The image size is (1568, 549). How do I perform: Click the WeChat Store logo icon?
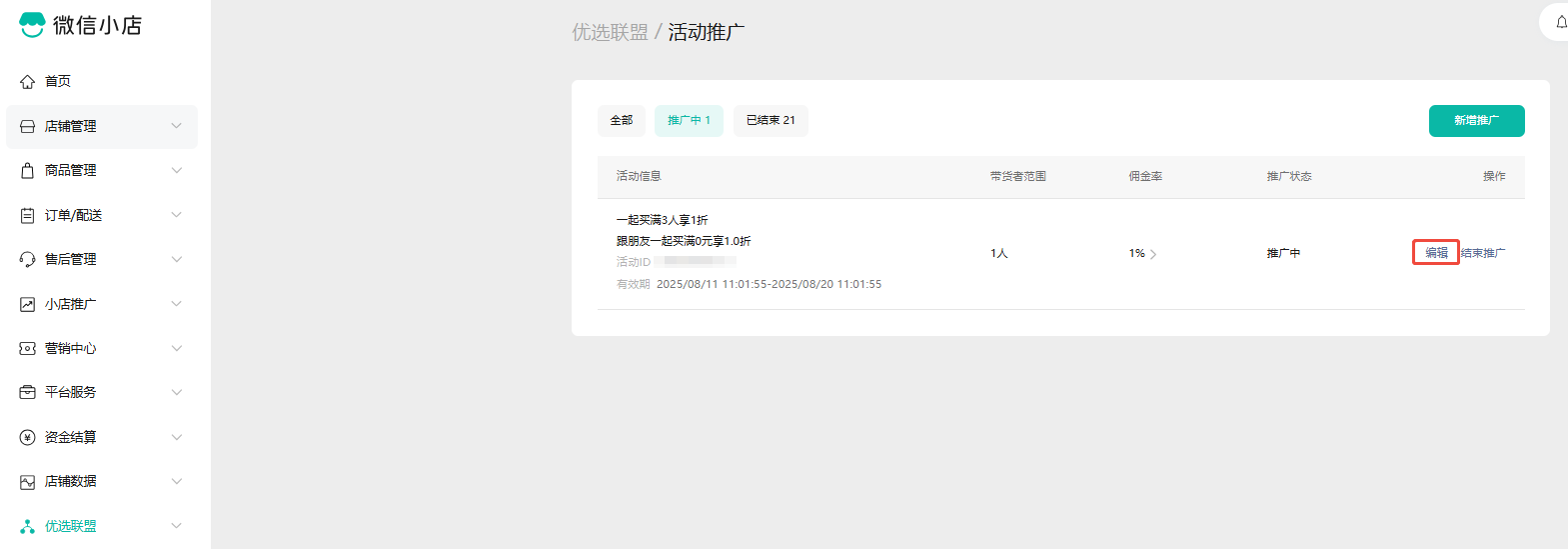coord(32,25)
